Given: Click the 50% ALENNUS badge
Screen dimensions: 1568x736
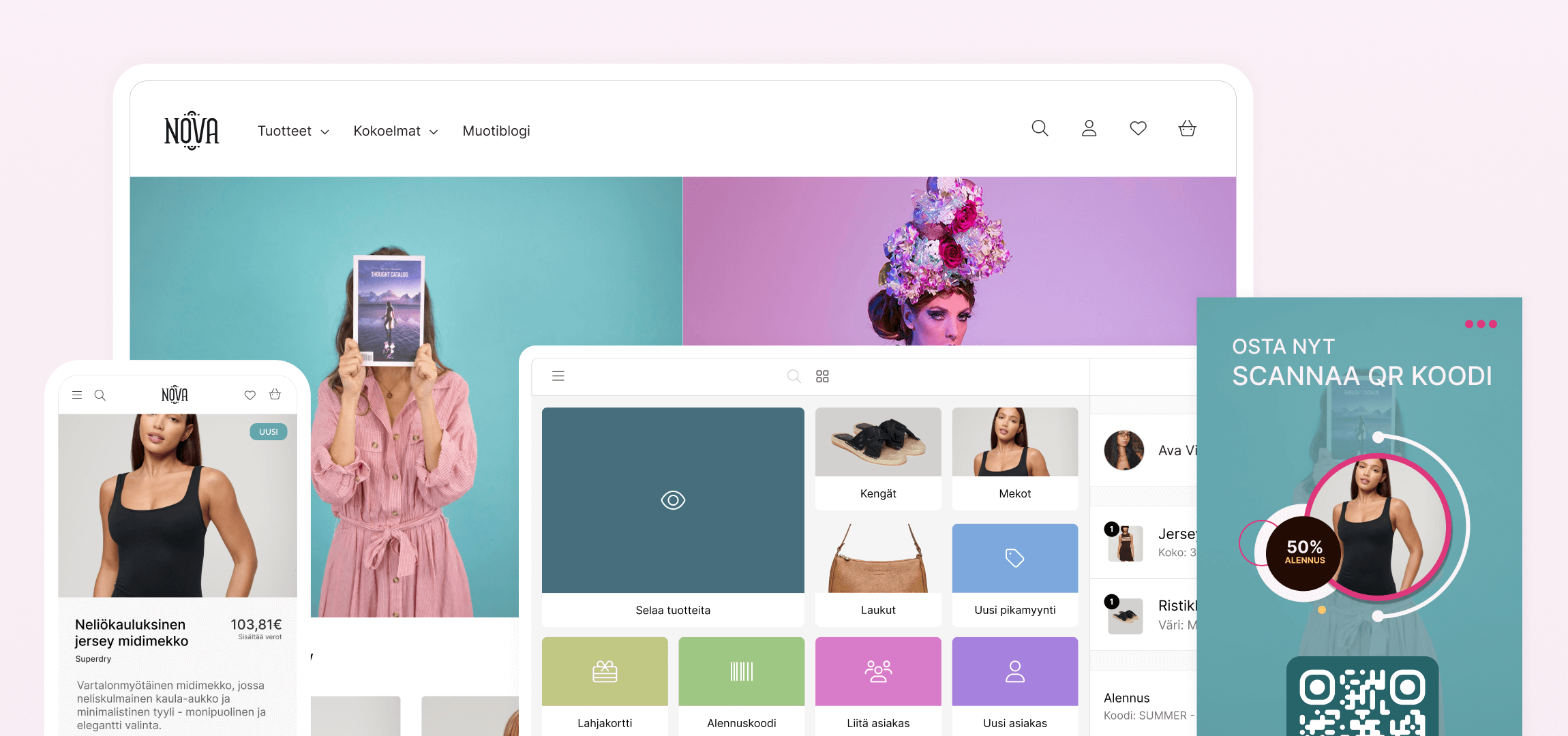Looking at the screenshot, I should pos(1305,553).
